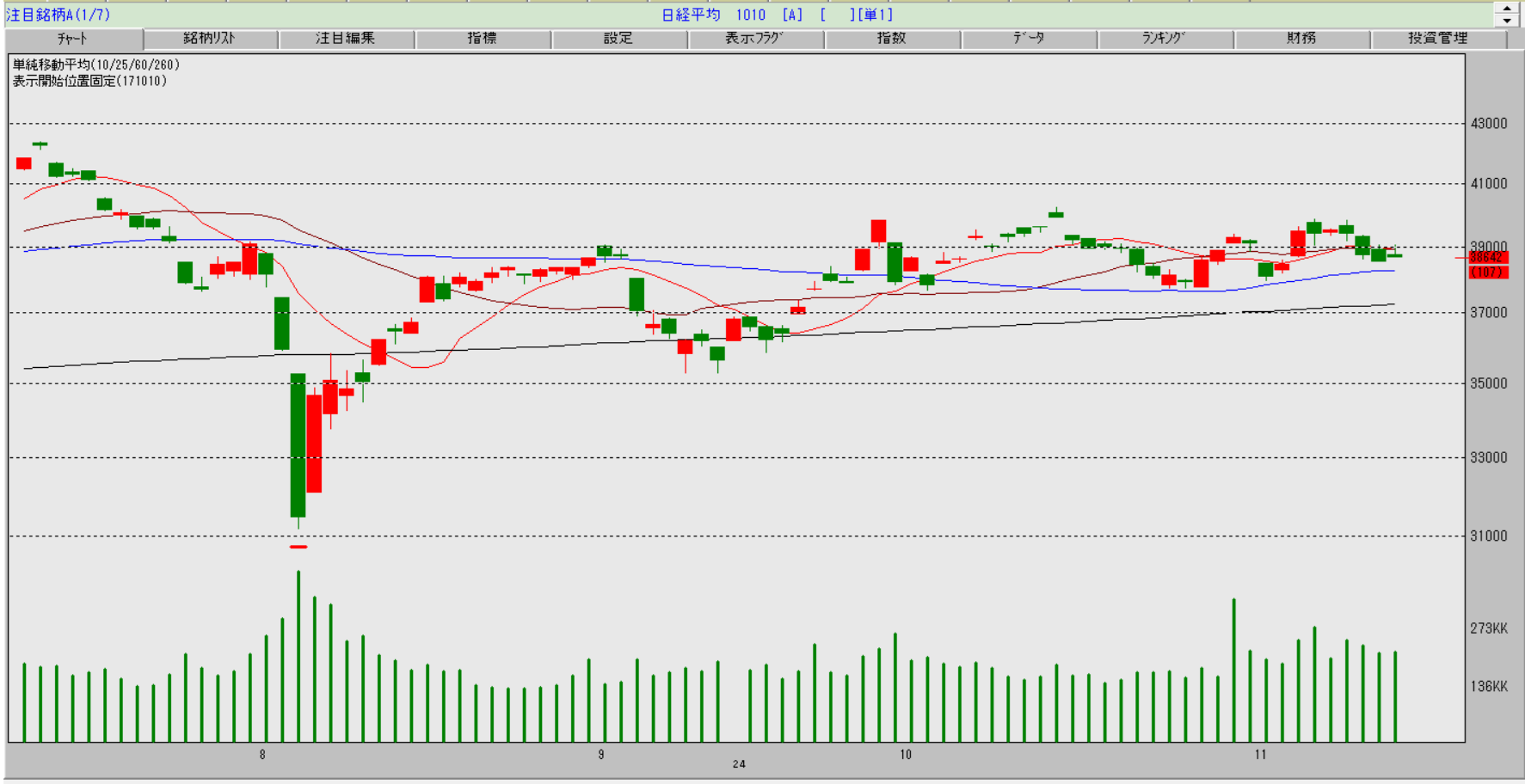Open the 銘柄リスト tab
1525x784 pixels.
point(210,39)
